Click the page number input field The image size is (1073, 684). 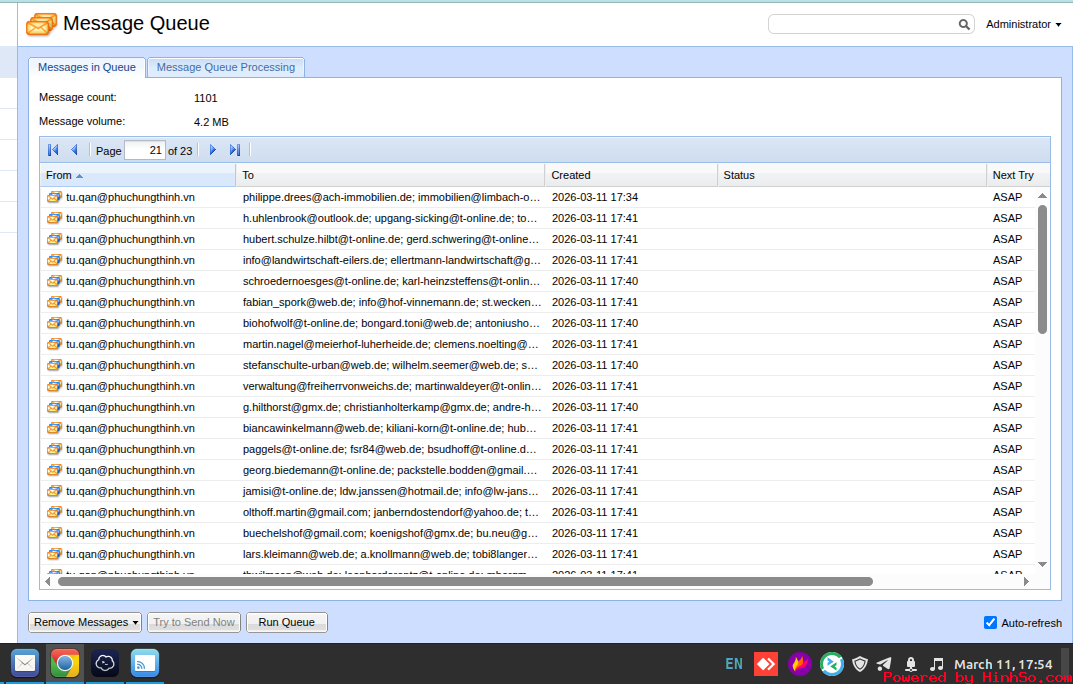coord(145,150)
